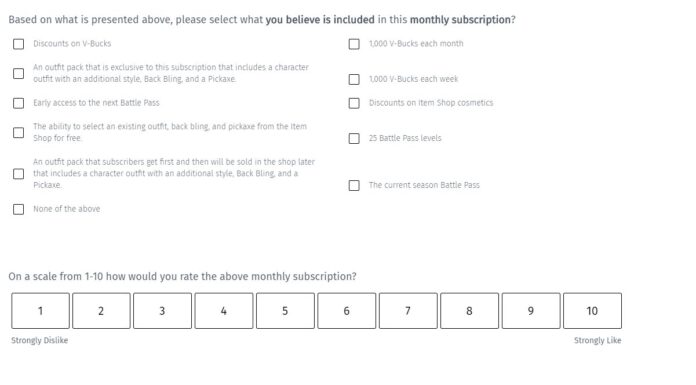The image size is (696, 385).
Task: Tick the 1,000 V-Bucks each month checkbox
Action: coord(354,44)
